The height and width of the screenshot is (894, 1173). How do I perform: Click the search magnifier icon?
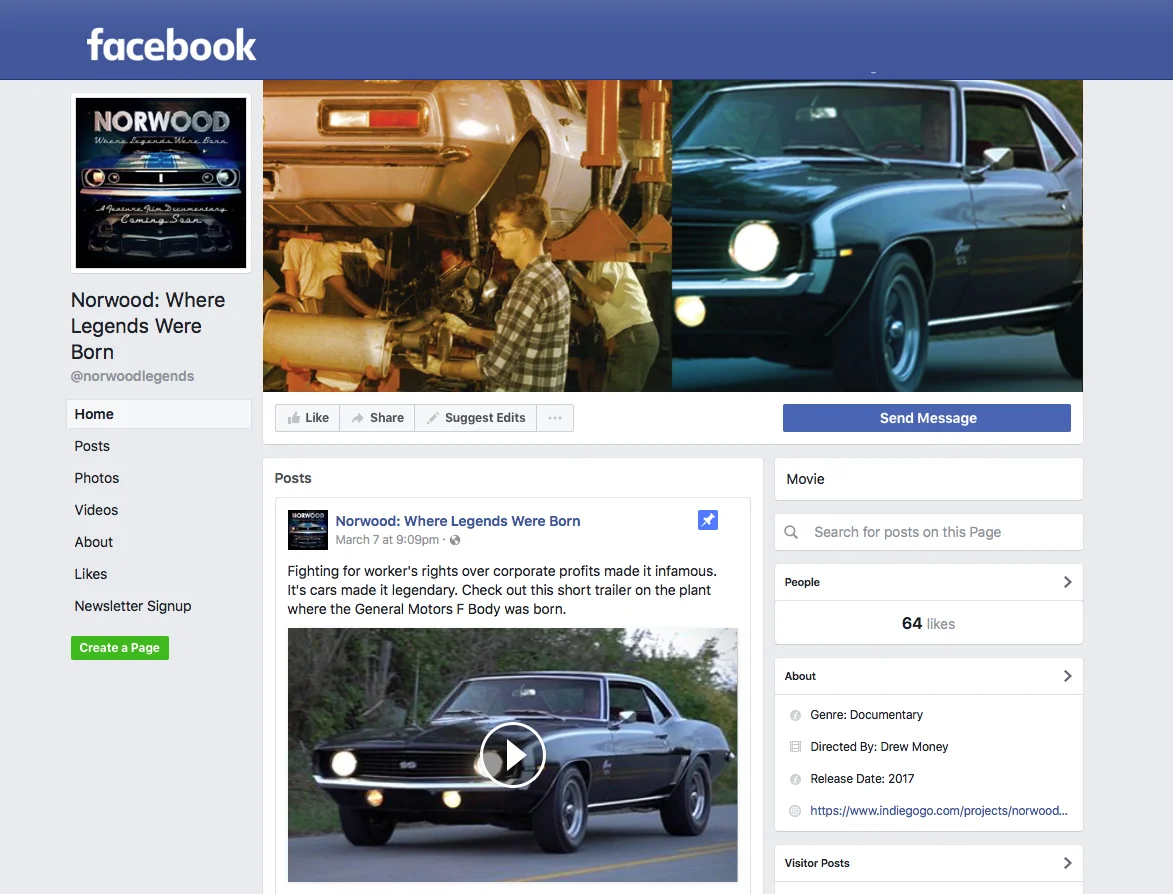coord(791,532)
